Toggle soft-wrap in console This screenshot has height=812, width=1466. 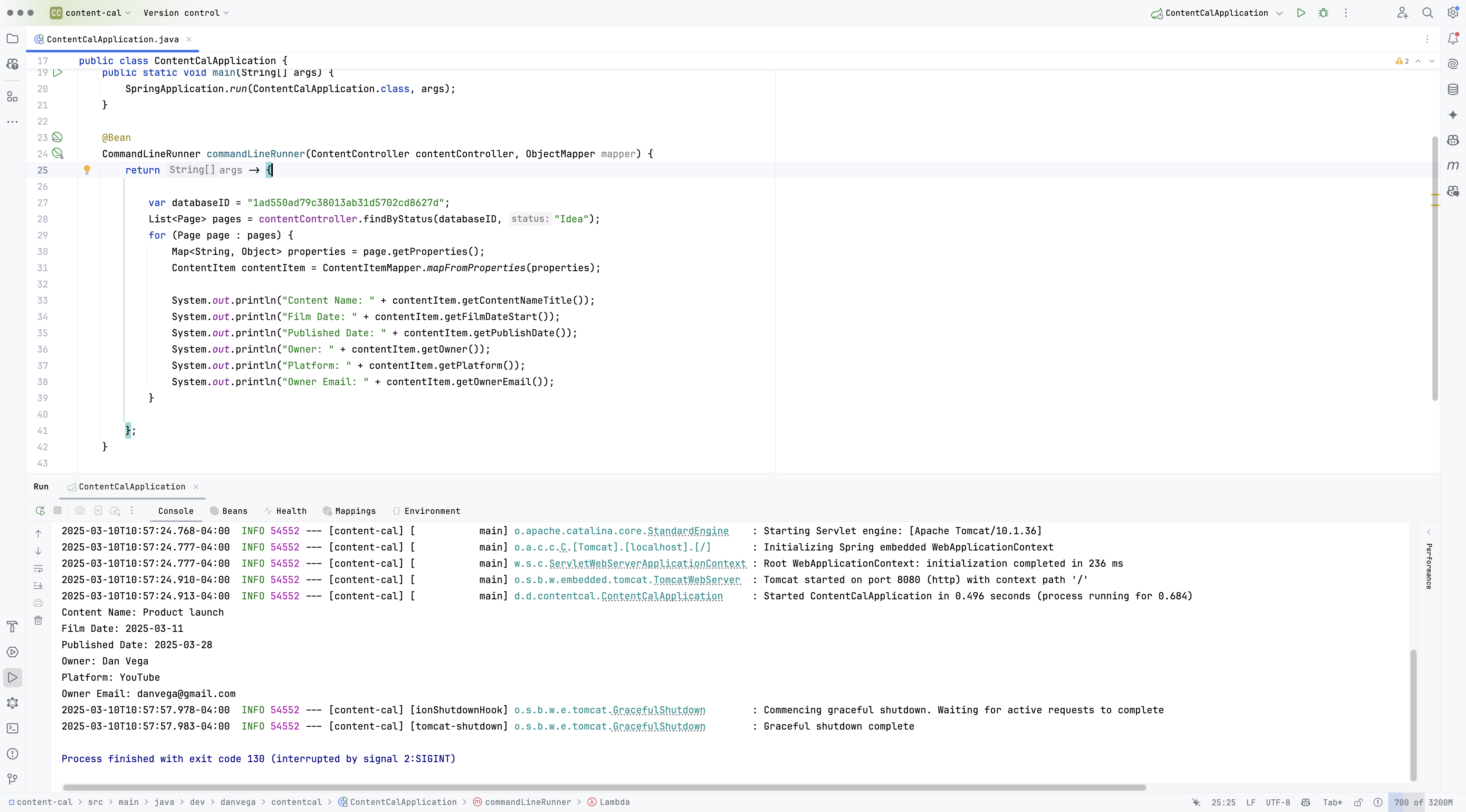click(38, 568)
